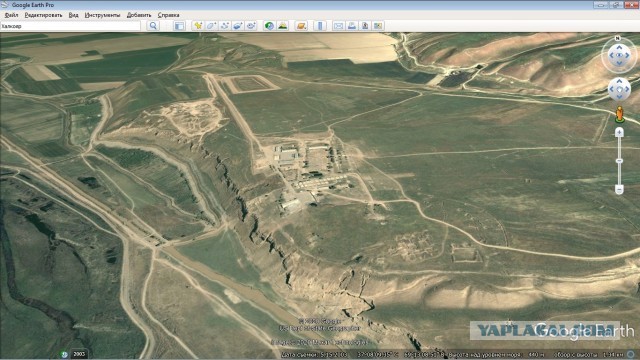This screenshot has height=360, width=640.
Task: Open the Файл menu
Action: [x=11, y=15]
